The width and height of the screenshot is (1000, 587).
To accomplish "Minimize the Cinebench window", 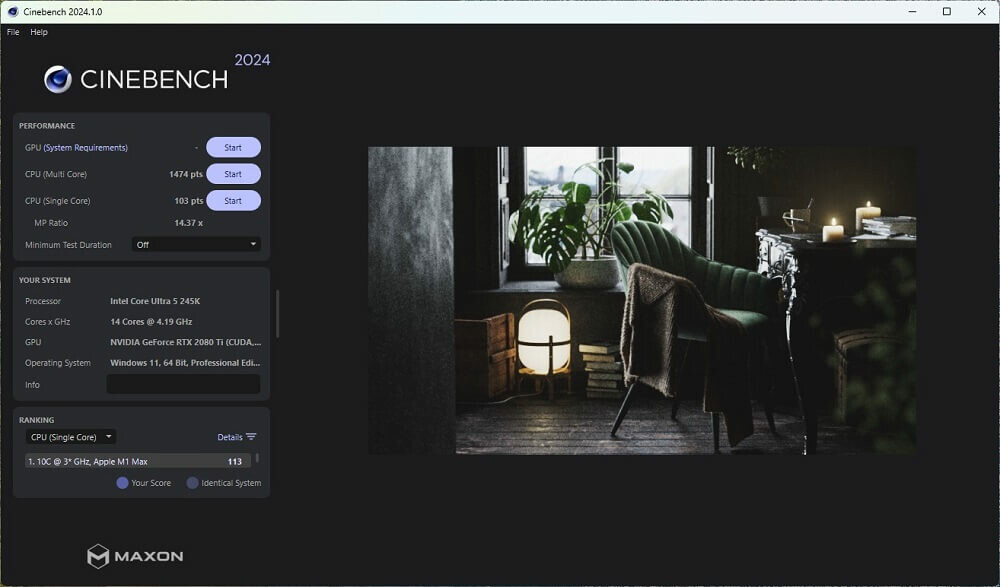I will click(913, 11).
